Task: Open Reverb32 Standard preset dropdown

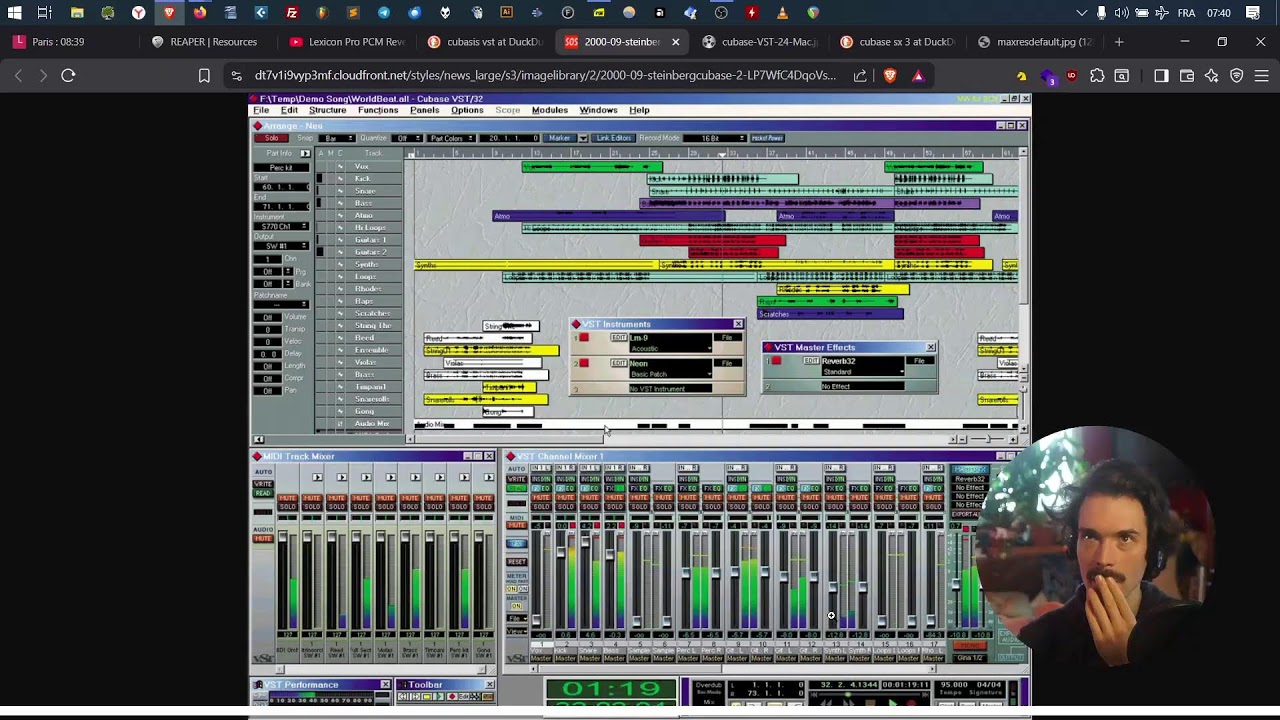Action: [862, 372]
